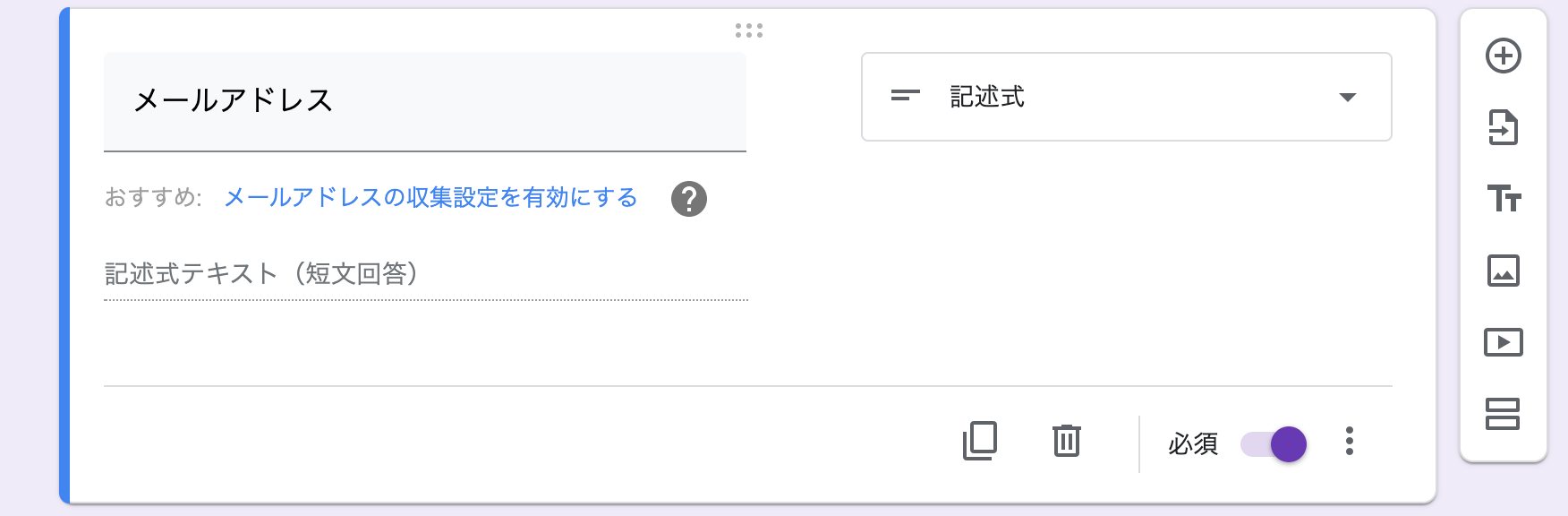Click the 記述式テキスト(短文回答) answer placeholder
Screen dimensions: 1568x516
coord(426,274)
